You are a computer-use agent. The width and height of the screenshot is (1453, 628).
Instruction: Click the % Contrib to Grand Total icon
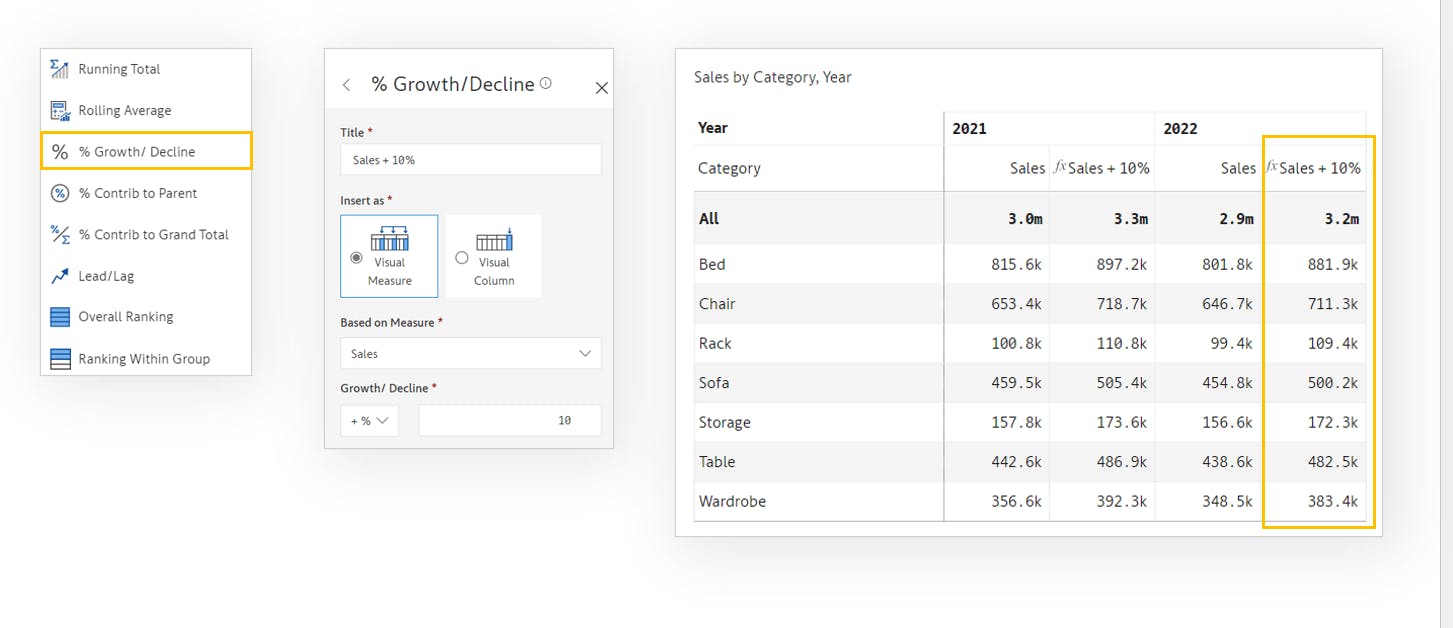click(x=60, y=235)
